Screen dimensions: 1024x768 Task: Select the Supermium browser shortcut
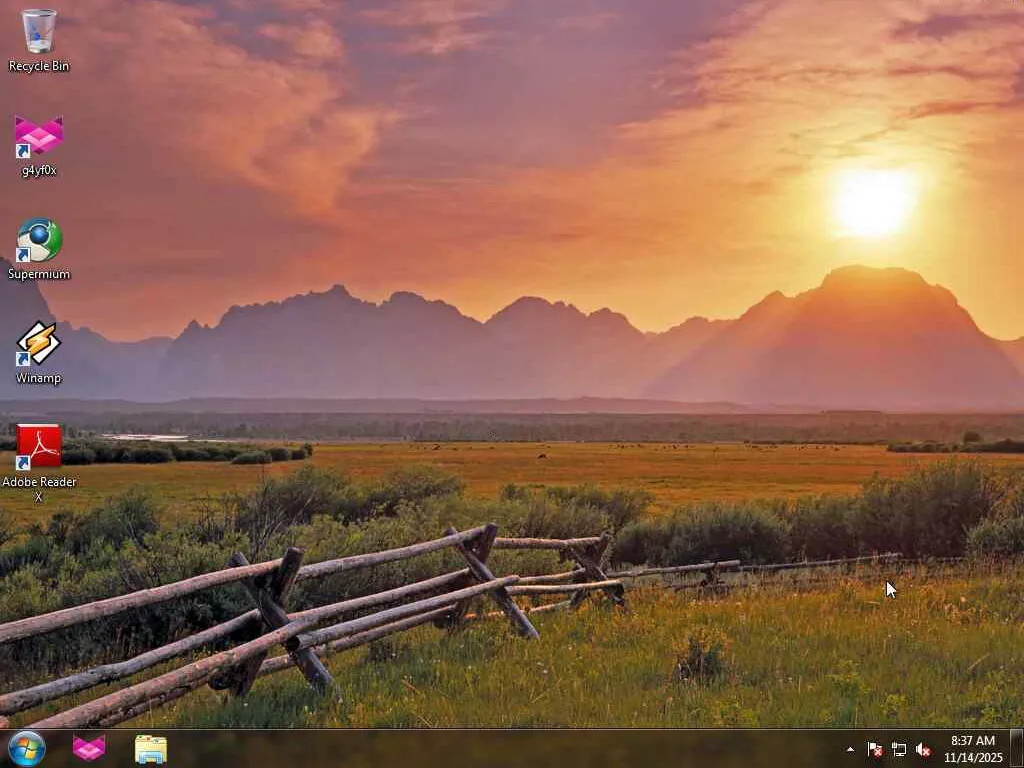point(39,249)
